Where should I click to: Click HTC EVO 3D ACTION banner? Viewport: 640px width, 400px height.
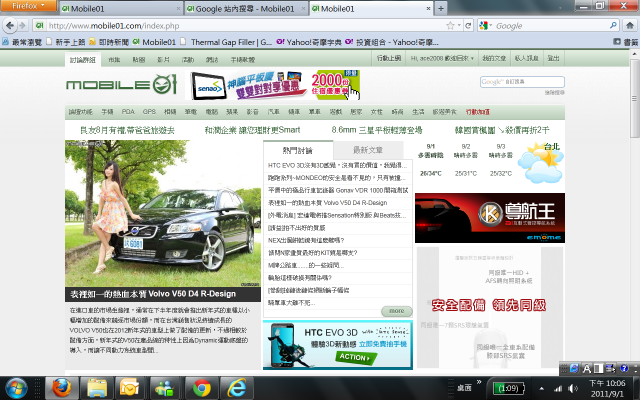(338, 344)
